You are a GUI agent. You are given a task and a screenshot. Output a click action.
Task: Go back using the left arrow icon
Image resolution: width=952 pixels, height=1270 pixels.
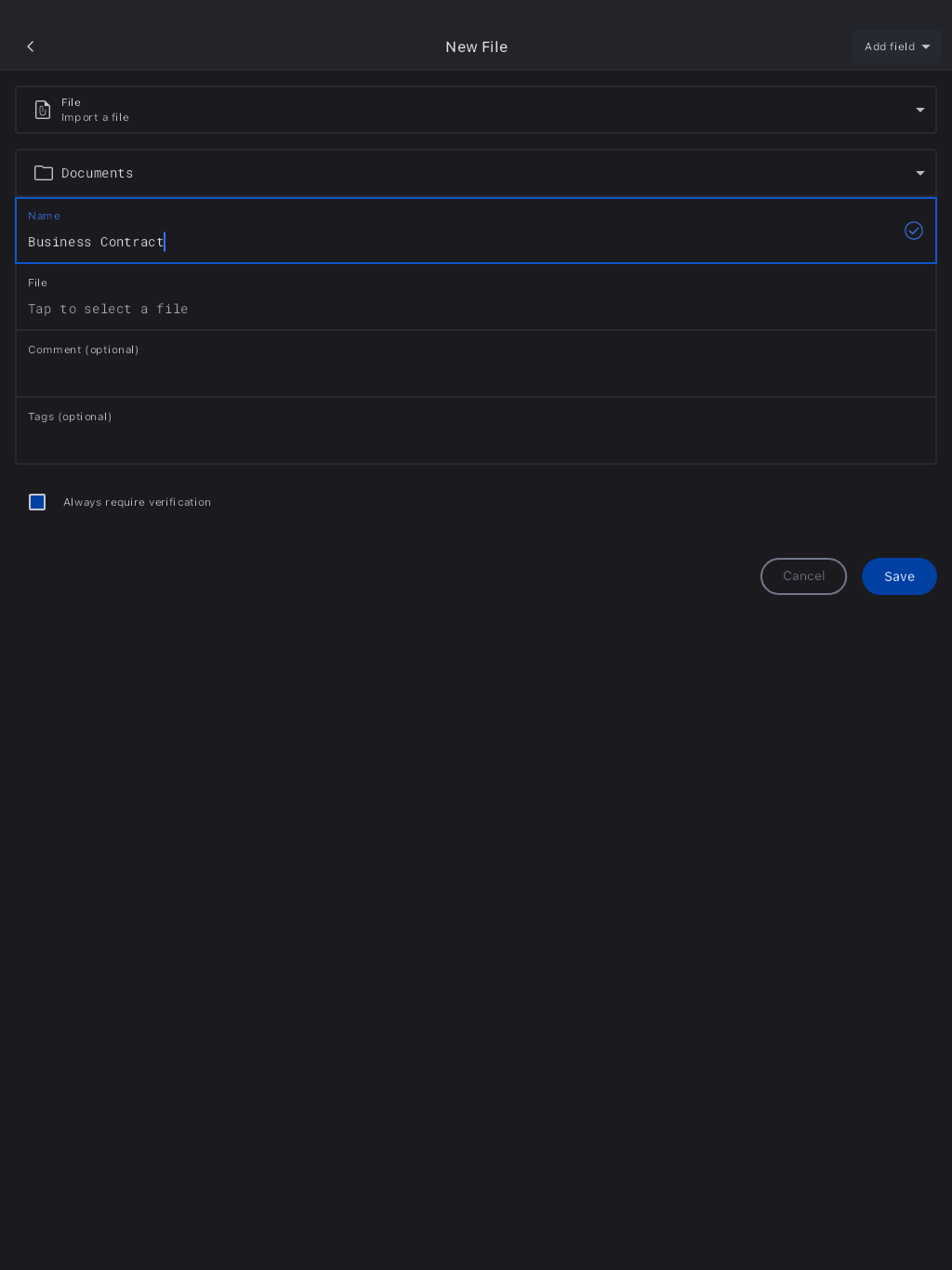pyautogui.click(x=31, y=46)
